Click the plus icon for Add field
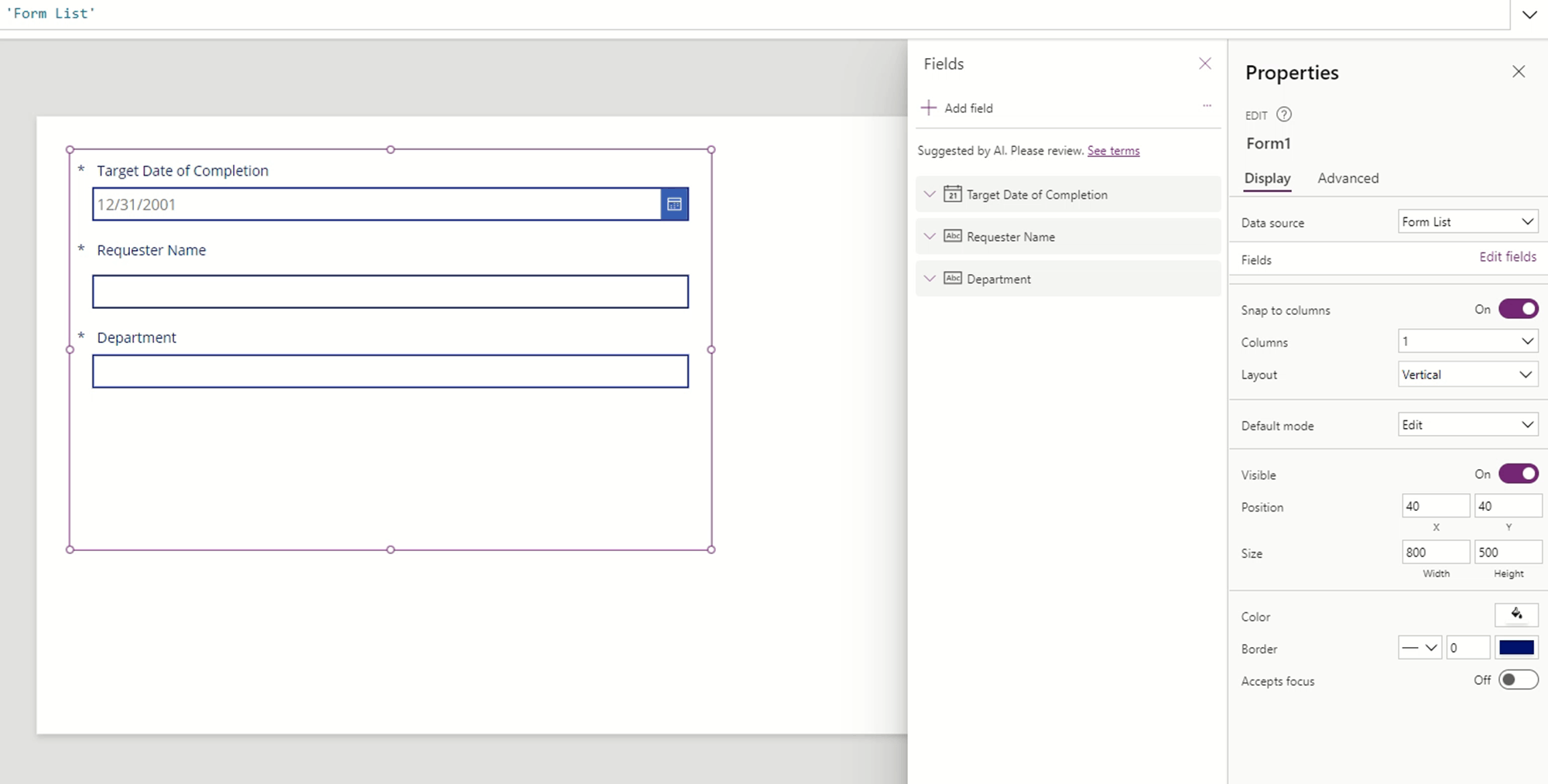Viewport: 1548px width, 784px height. (x=929, y=108)
